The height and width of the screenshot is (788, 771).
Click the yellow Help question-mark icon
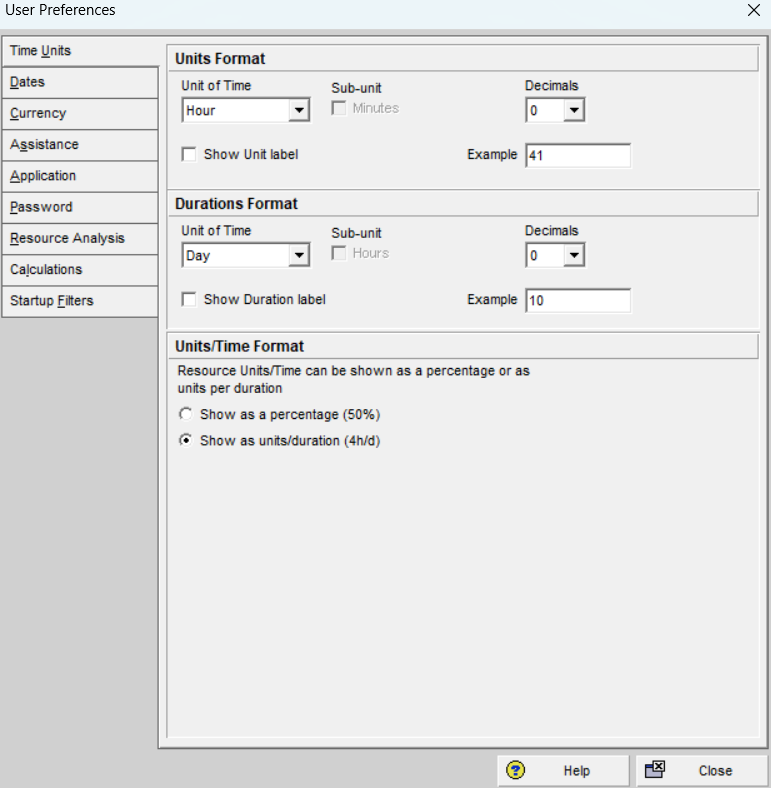click(x=515, y=770)
